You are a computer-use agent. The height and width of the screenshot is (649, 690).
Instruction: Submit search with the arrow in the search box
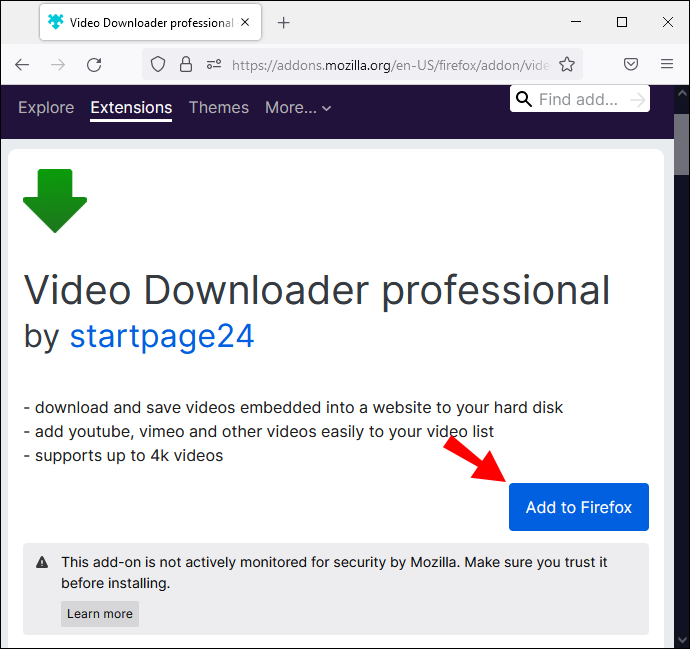click(x=637, y=100)
